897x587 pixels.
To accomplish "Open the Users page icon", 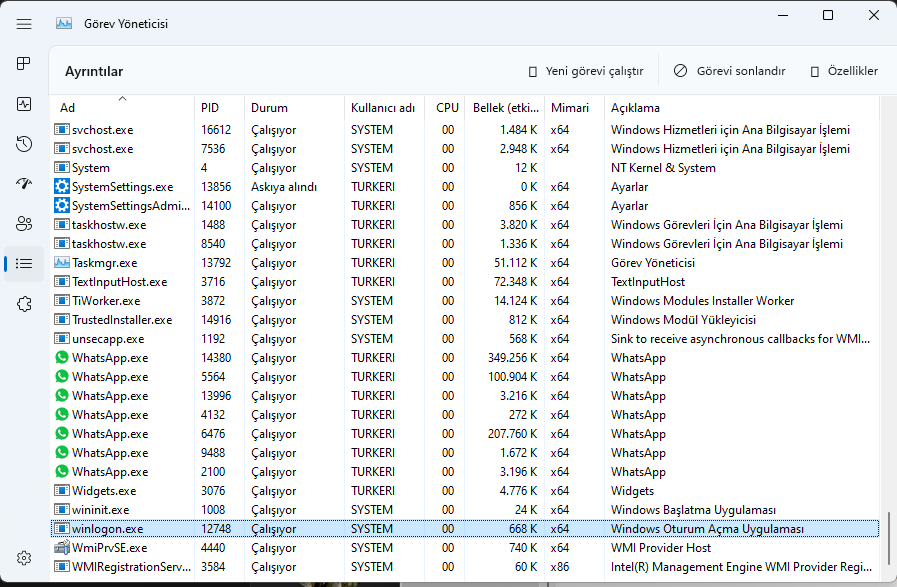I will click(24, 224).
